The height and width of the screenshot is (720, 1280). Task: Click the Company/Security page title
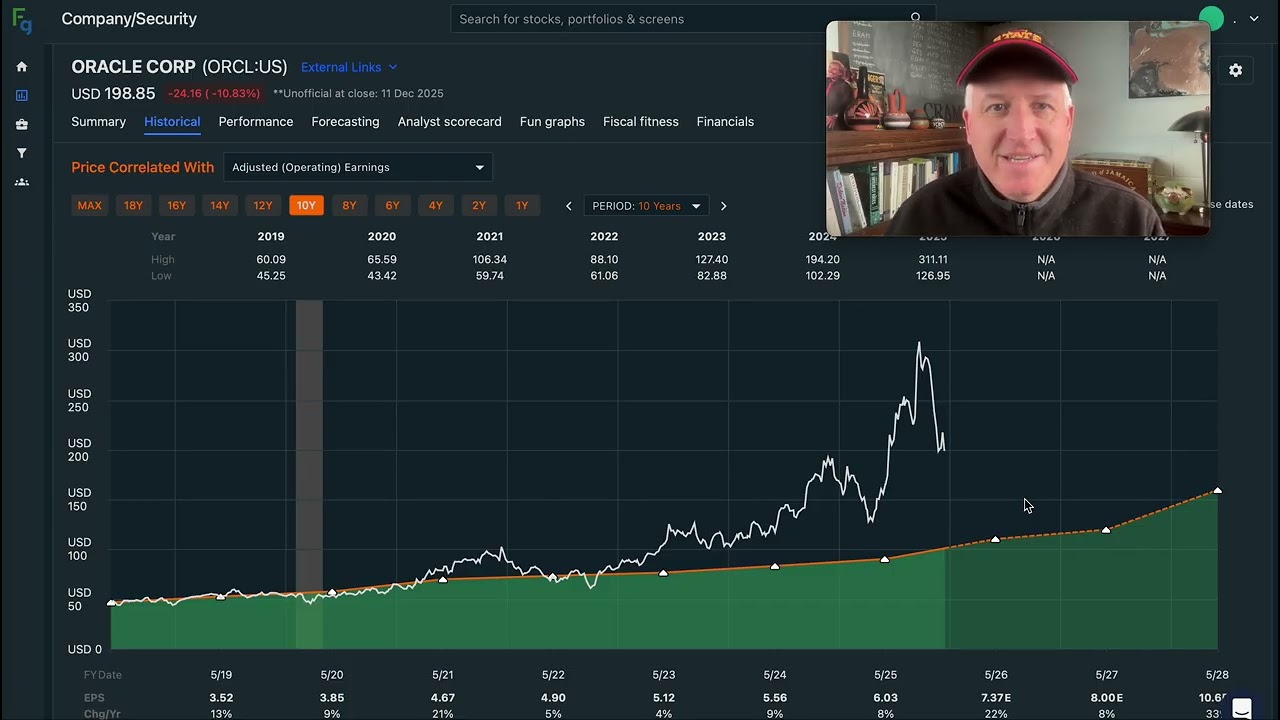tap(129, 19)
